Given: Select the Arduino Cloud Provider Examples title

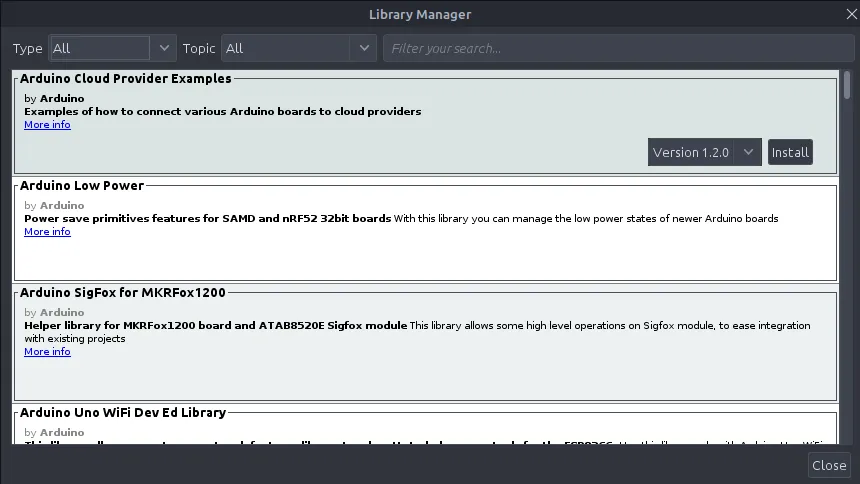Looking at the screenshot, I should coord(126,78).
